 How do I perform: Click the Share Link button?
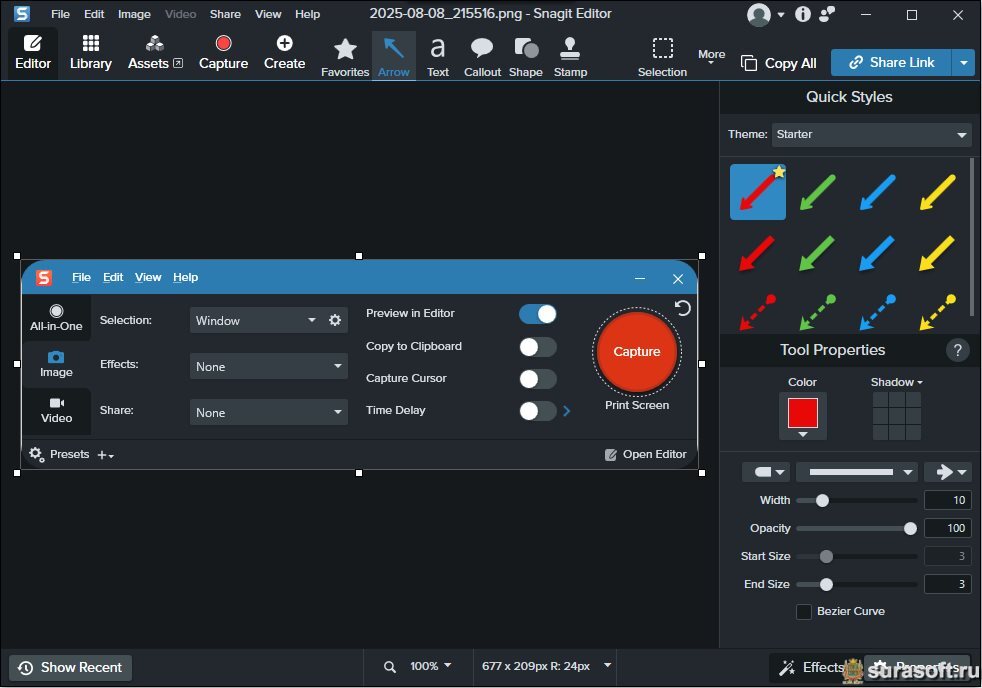pyautogui.click(x=891, y=62)
